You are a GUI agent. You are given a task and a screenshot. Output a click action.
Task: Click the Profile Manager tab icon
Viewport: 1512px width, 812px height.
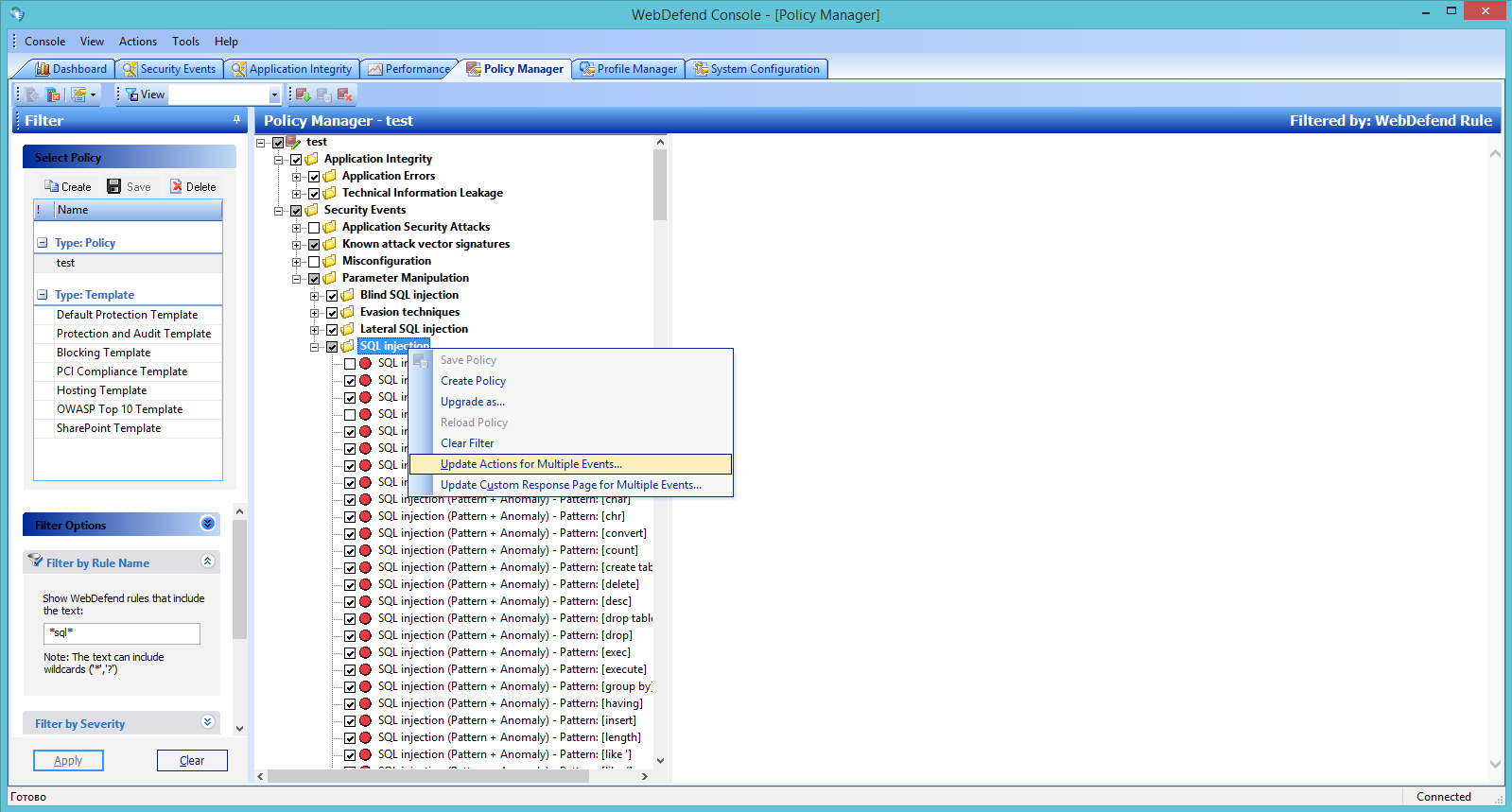pos(587,69)
